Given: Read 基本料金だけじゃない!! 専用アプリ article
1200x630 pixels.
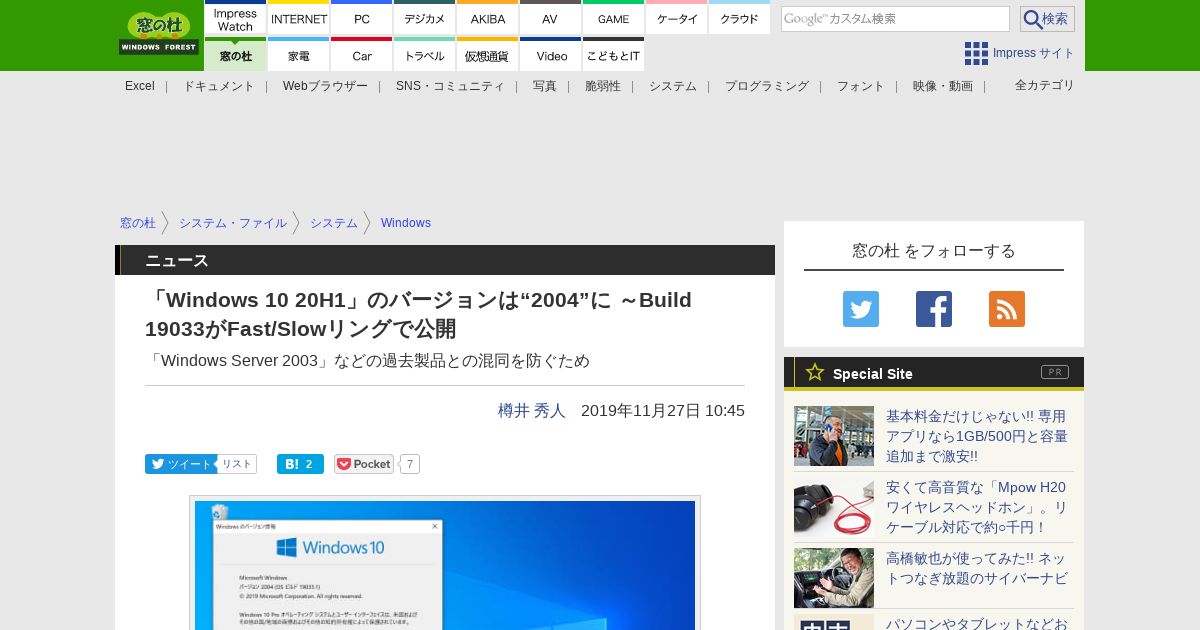Looking at the screenshot, I should click(977, 436).
